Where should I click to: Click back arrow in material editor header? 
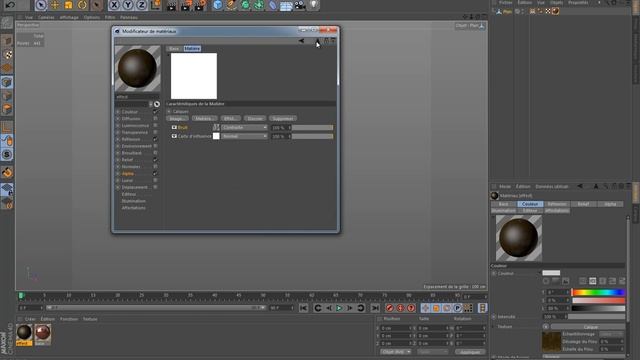[x=301, y=40]
